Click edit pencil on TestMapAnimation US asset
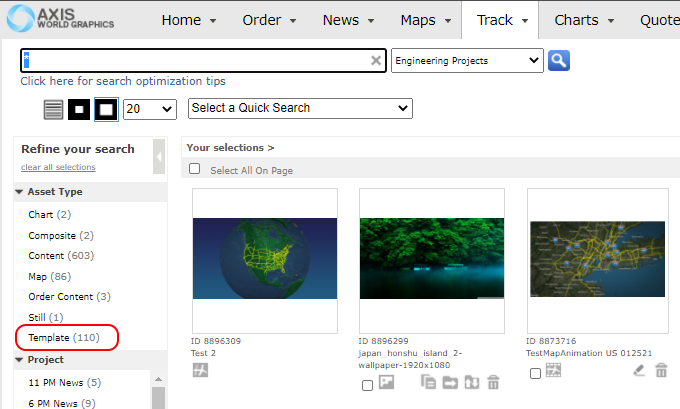Viewport: 680px width, 409px height. coord(640,371)
